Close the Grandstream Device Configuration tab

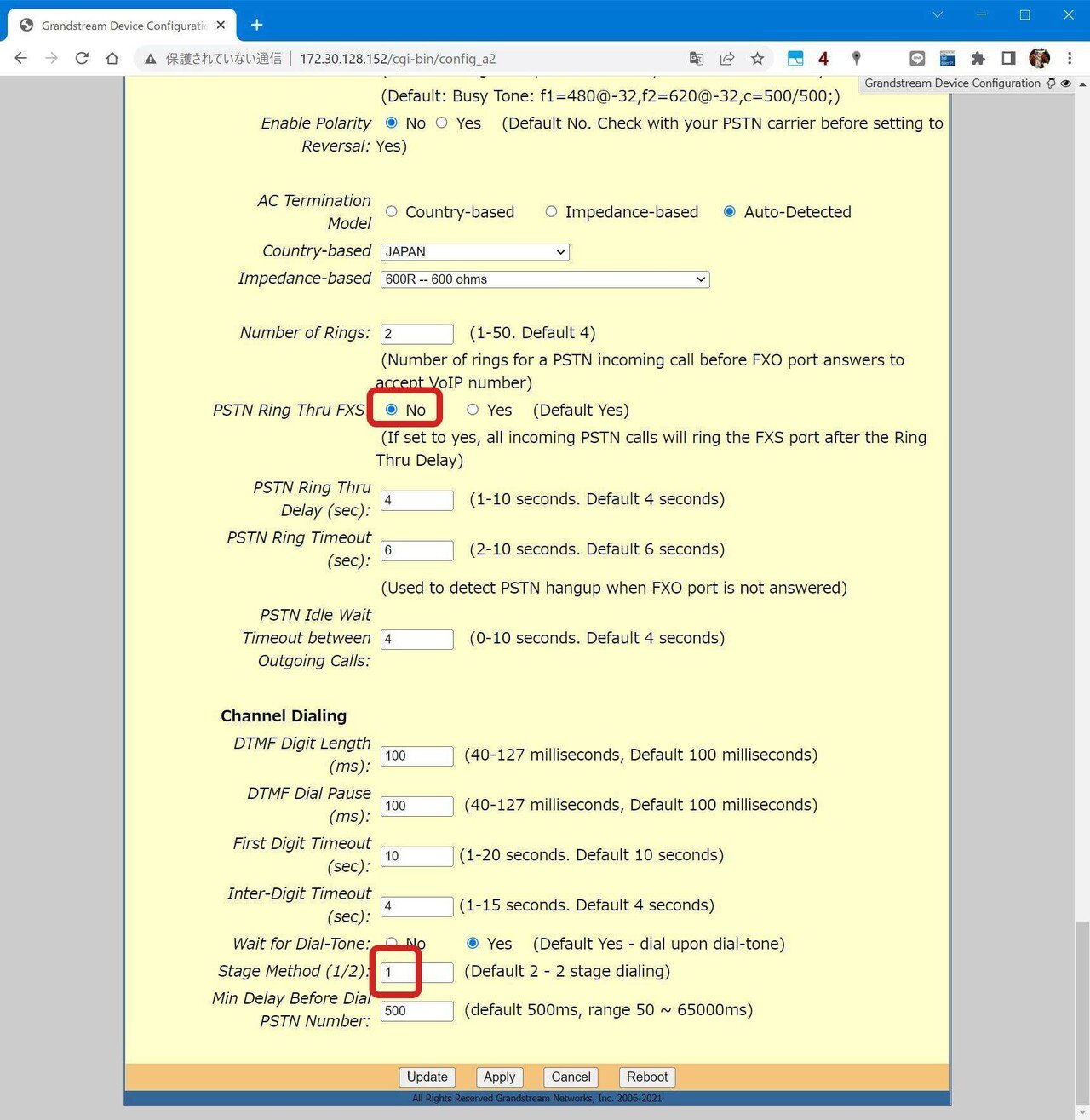coord(221,25)
